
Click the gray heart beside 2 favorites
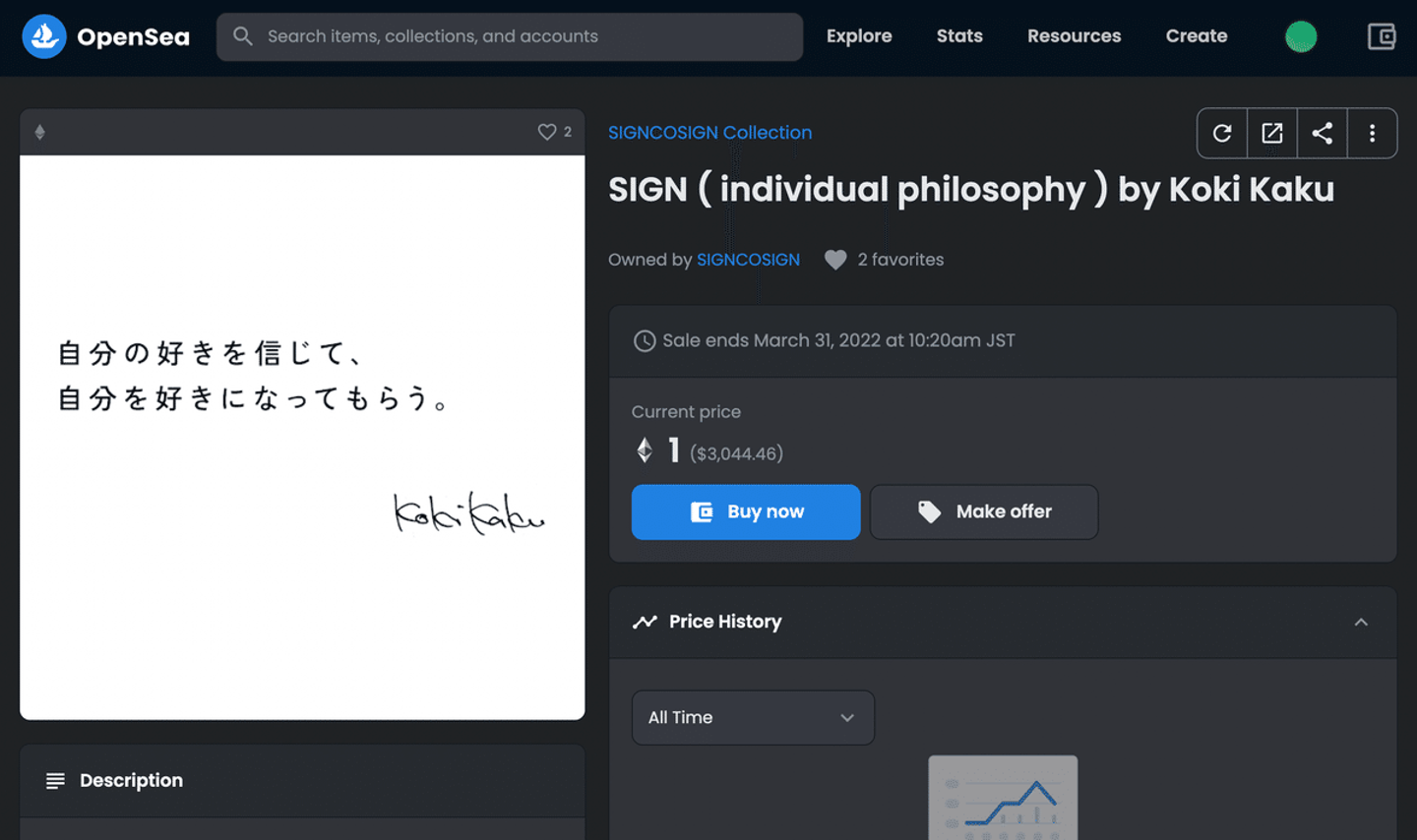(x=835, y=260)
